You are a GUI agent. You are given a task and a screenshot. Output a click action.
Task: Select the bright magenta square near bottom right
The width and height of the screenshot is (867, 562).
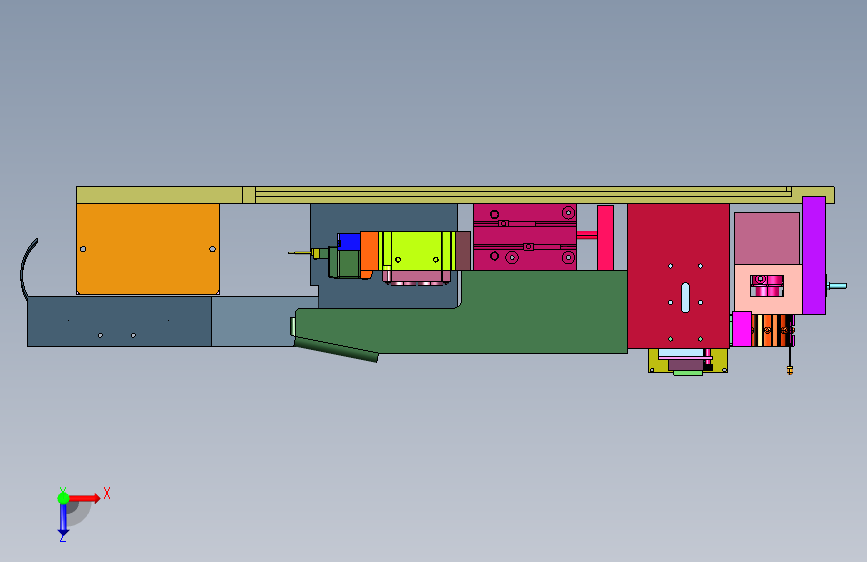741,329
